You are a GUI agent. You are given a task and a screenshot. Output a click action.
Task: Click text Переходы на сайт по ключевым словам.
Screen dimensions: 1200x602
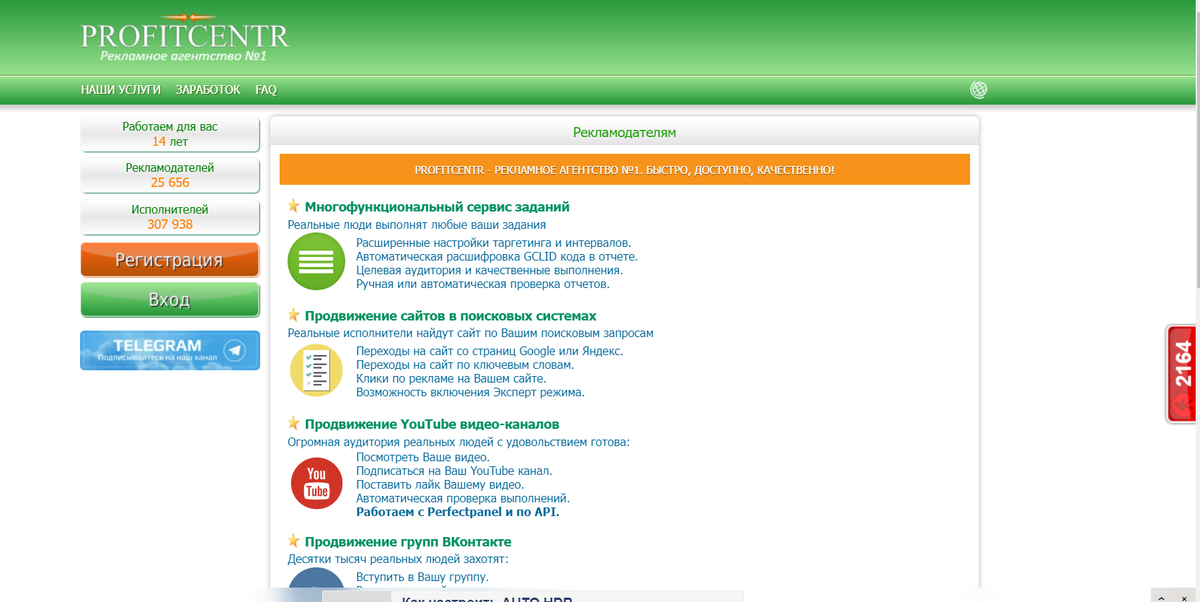(465, 365)
